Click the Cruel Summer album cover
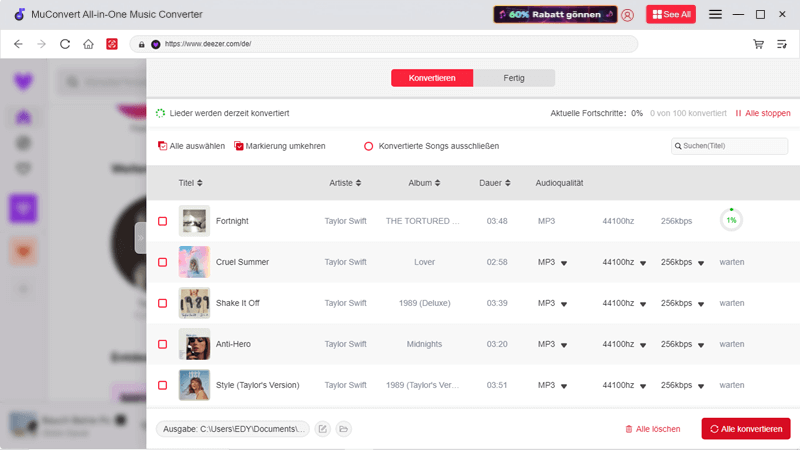 194,262
